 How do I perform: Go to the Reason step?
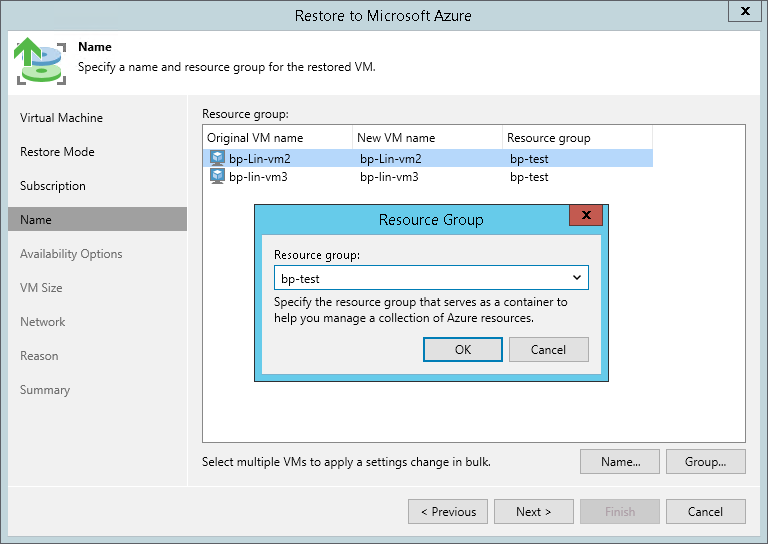coord(39,356)
